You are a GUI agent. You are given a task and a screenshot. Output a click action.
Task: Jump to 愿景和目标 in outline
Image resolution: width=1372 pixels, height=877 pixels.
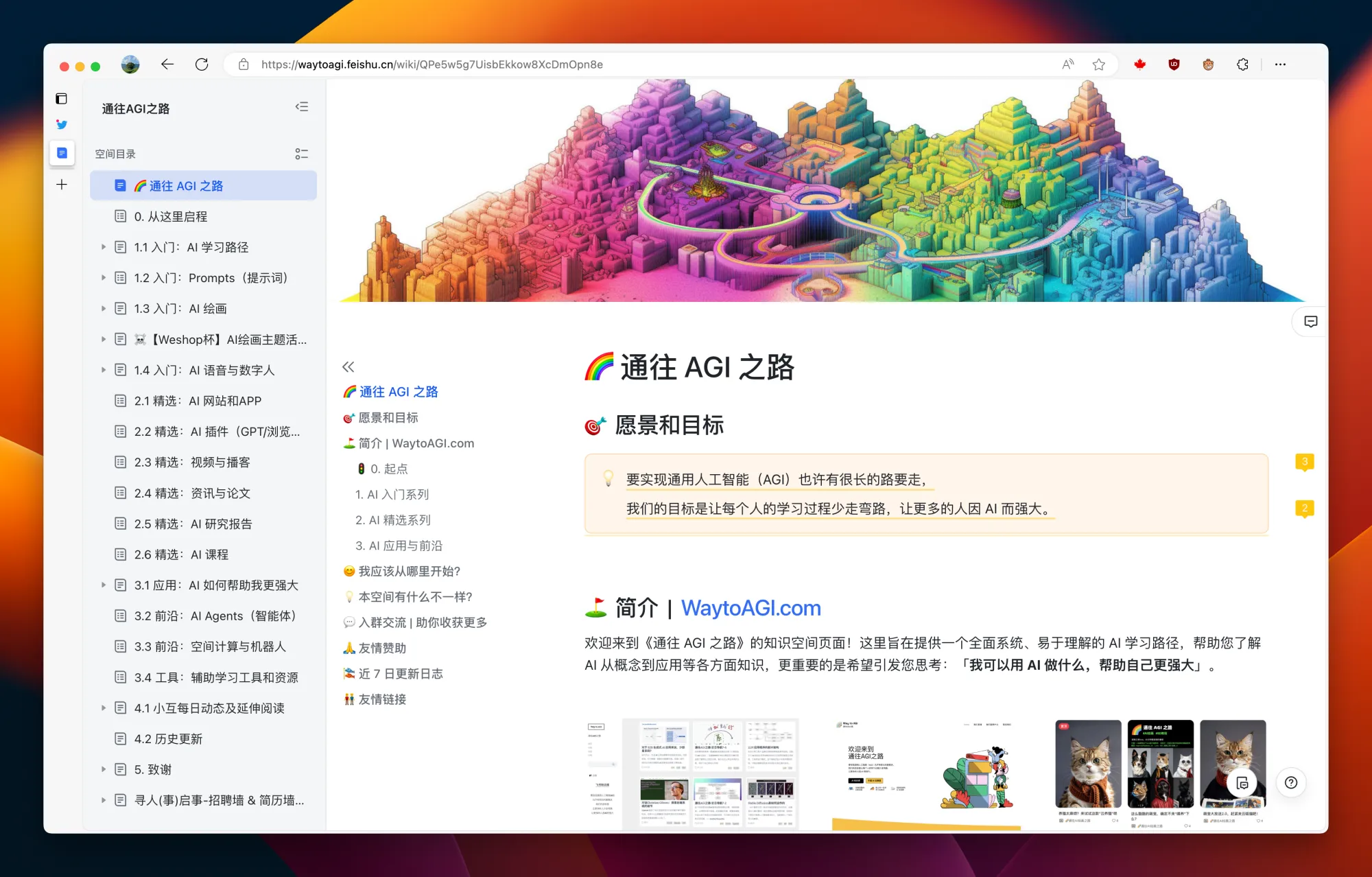coord(388,417)
